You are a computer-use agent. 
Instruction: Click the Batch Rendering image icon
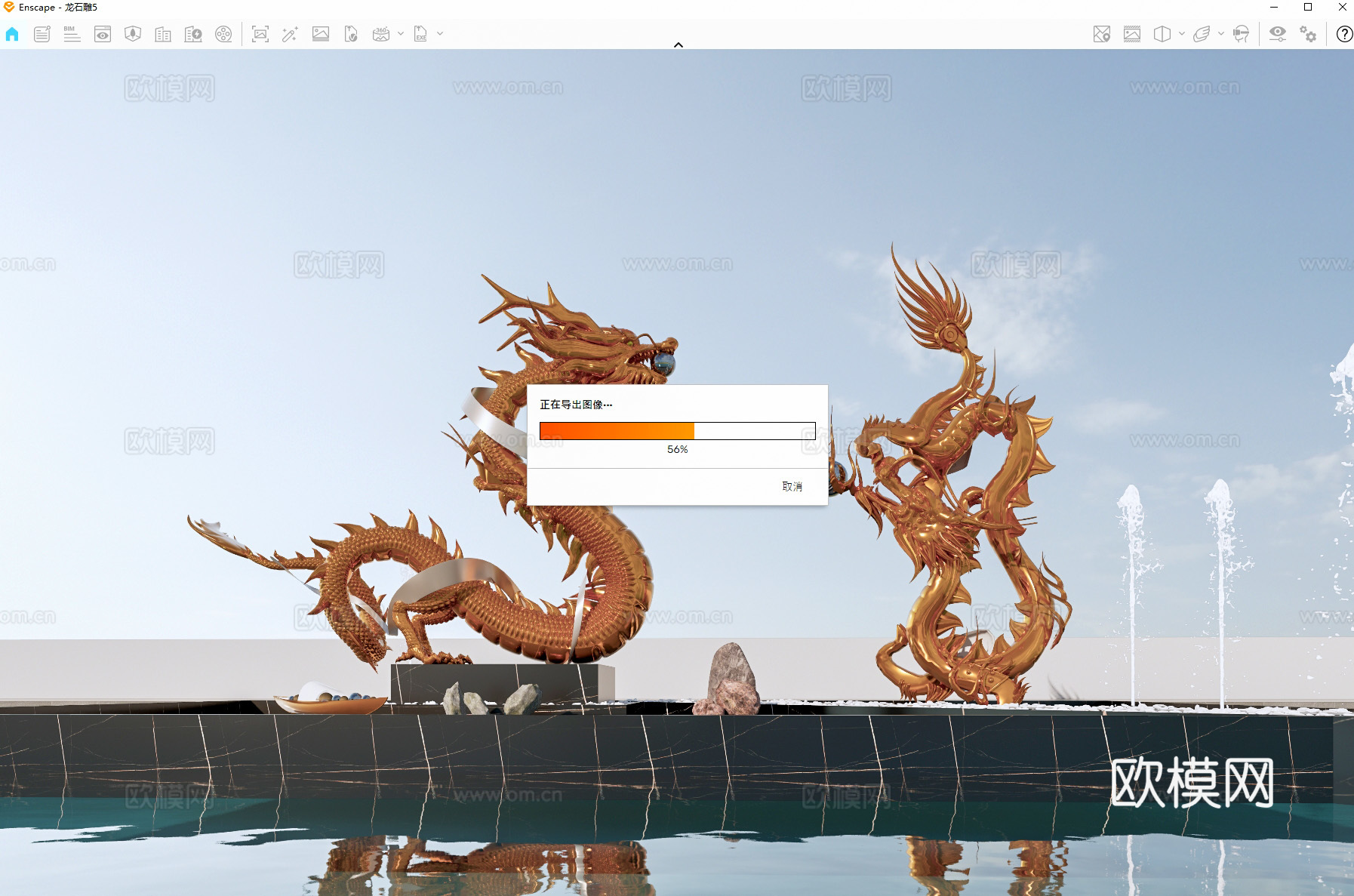(x=321, y=34)
